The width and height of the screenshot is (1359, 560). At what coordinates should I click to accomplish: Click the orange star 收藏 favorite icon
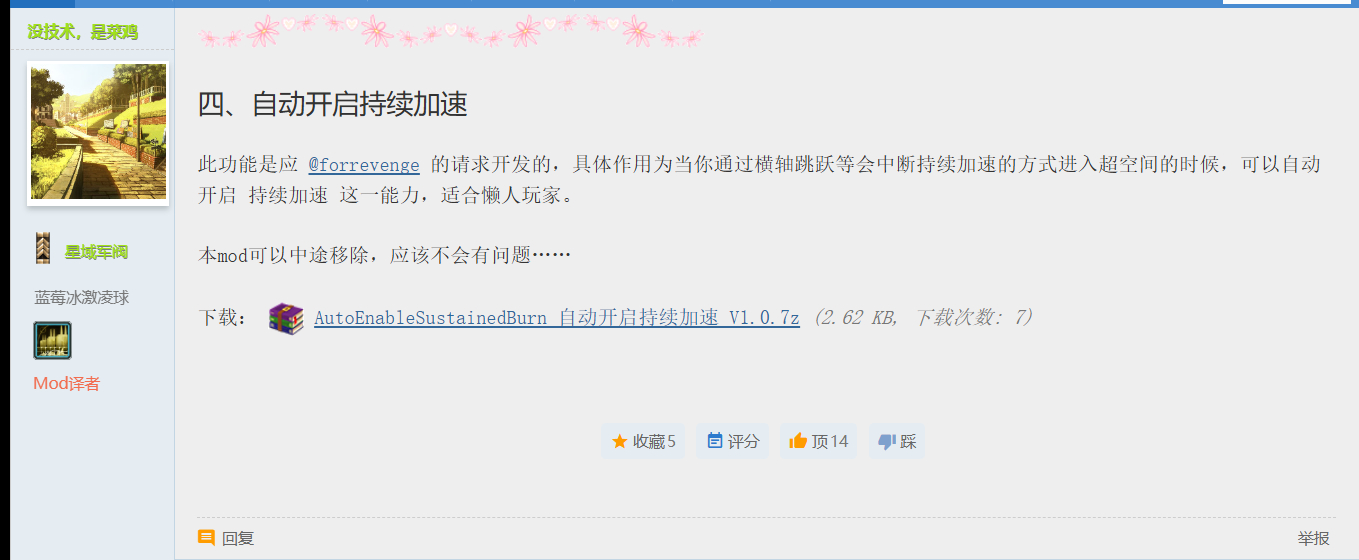[x=619, y=441]
